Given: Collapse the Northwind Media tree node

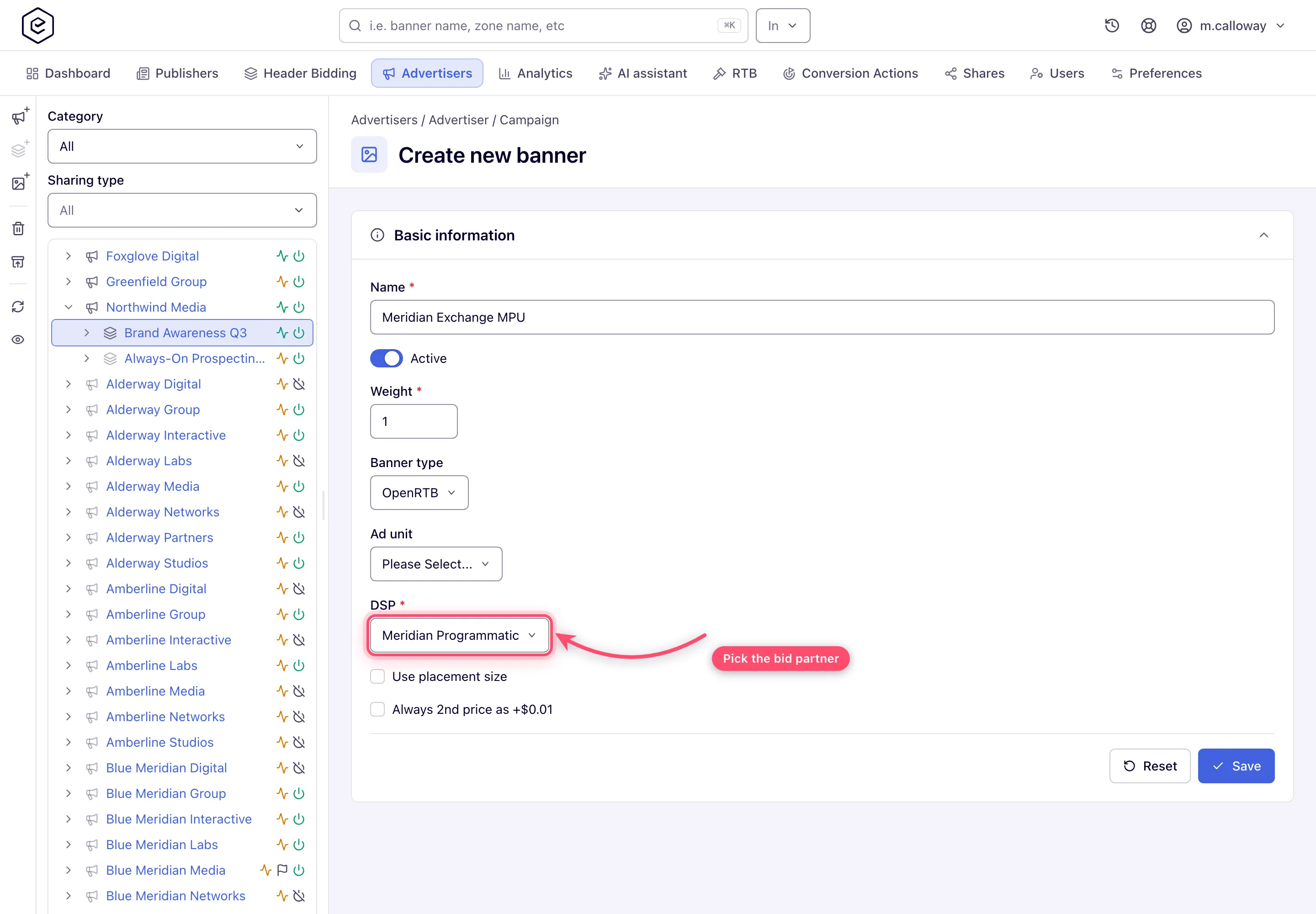Looking at the screenshot, I should [69, 307].
